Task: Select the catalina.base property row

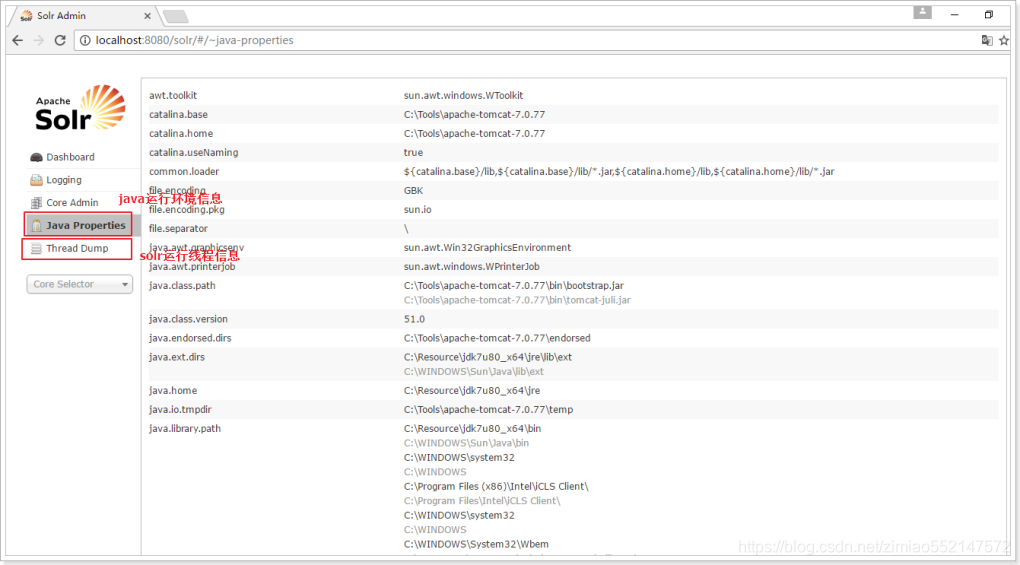Action: [573, 114]
